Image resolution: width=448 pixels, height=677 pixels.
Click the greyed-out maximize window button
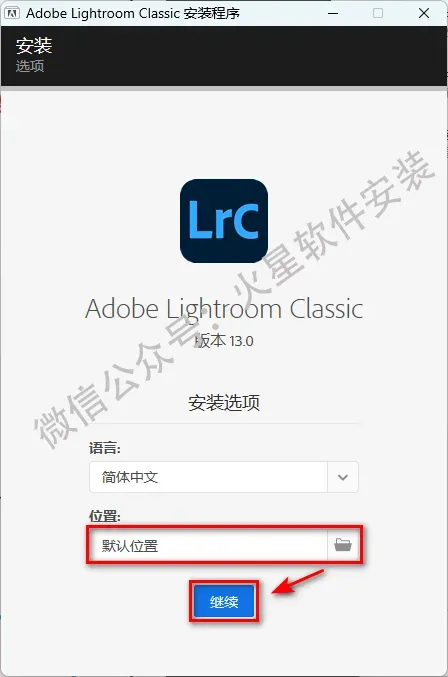click(x=378, y=13)
